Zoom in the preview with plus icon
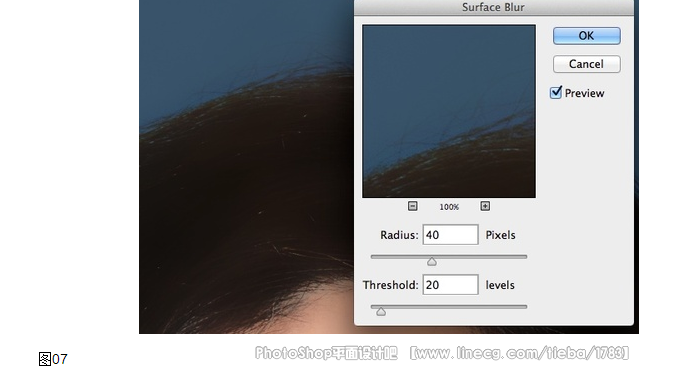The width and height of the screenshot is (679, 370). tap(485, 206)
